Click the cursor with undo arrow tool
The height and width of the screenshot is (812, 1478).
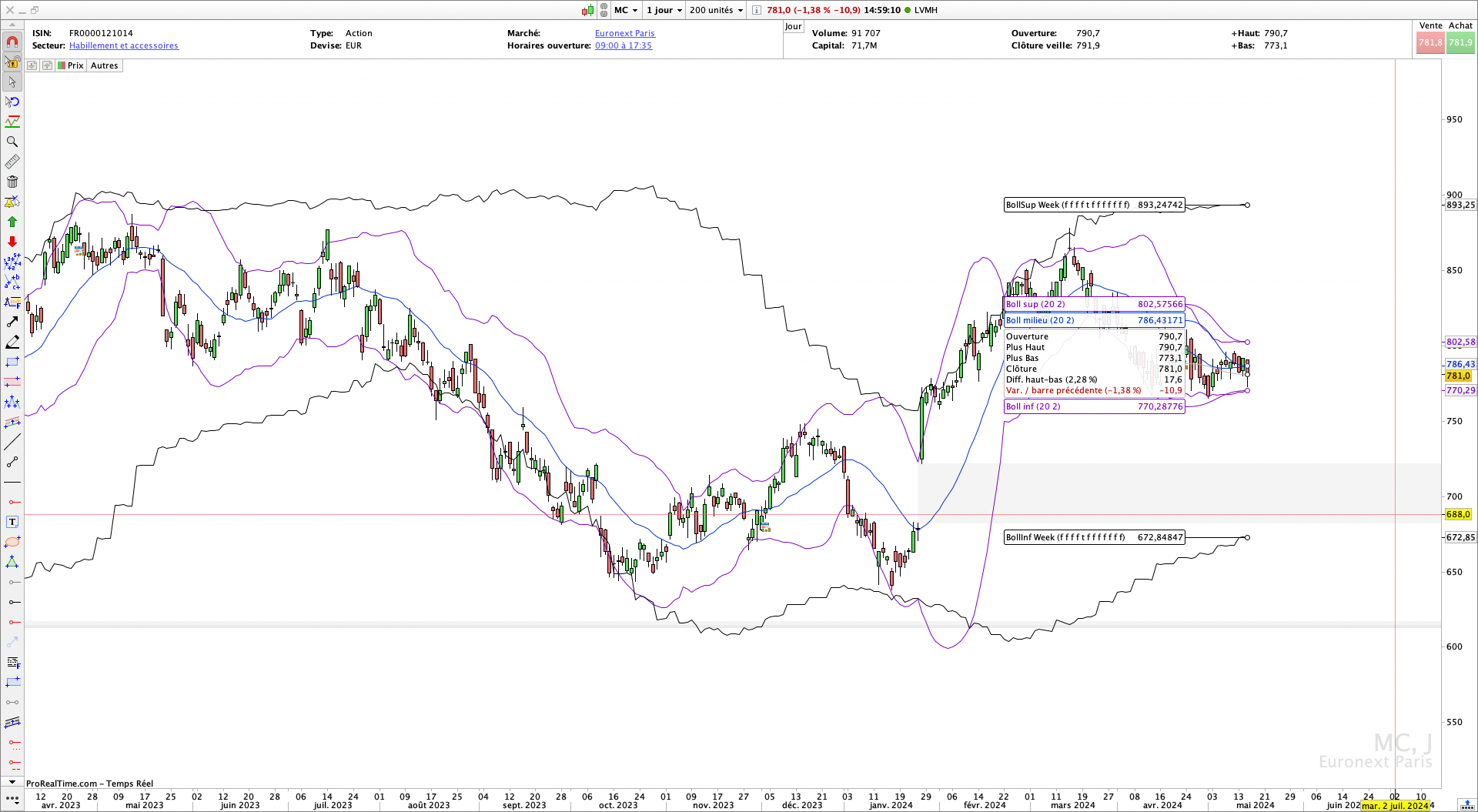[x=12, y=102]
